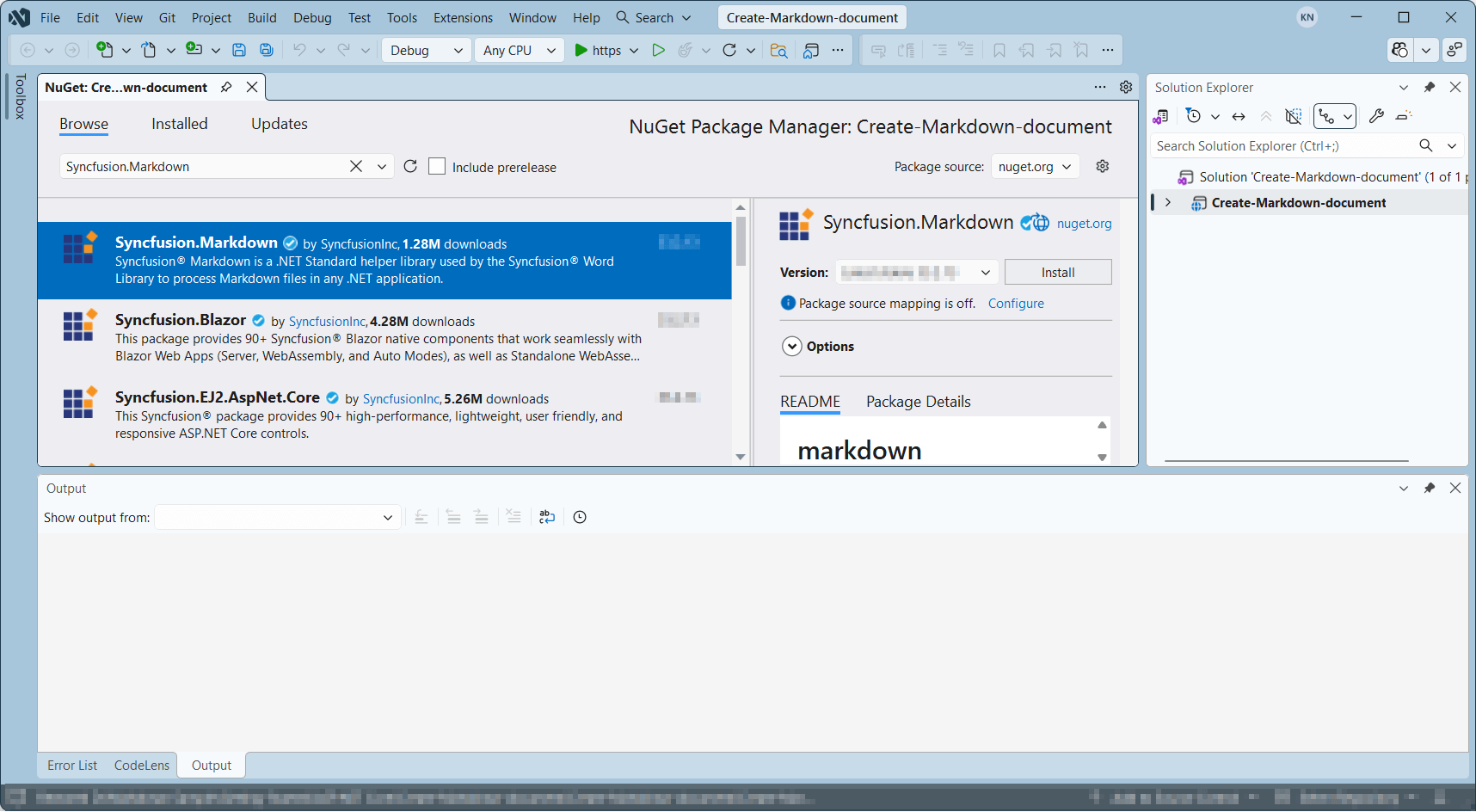
Task: Click SyncfusionInc author link for Syncfusion.EJ2.AspNetCore
Action: (402, 398)
